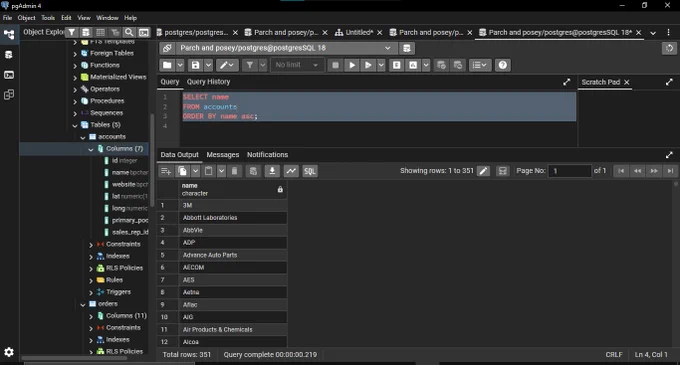Screen dimensions: 680x365
Task: Click the new query tool icon beside connection
Action: [406, 48]
